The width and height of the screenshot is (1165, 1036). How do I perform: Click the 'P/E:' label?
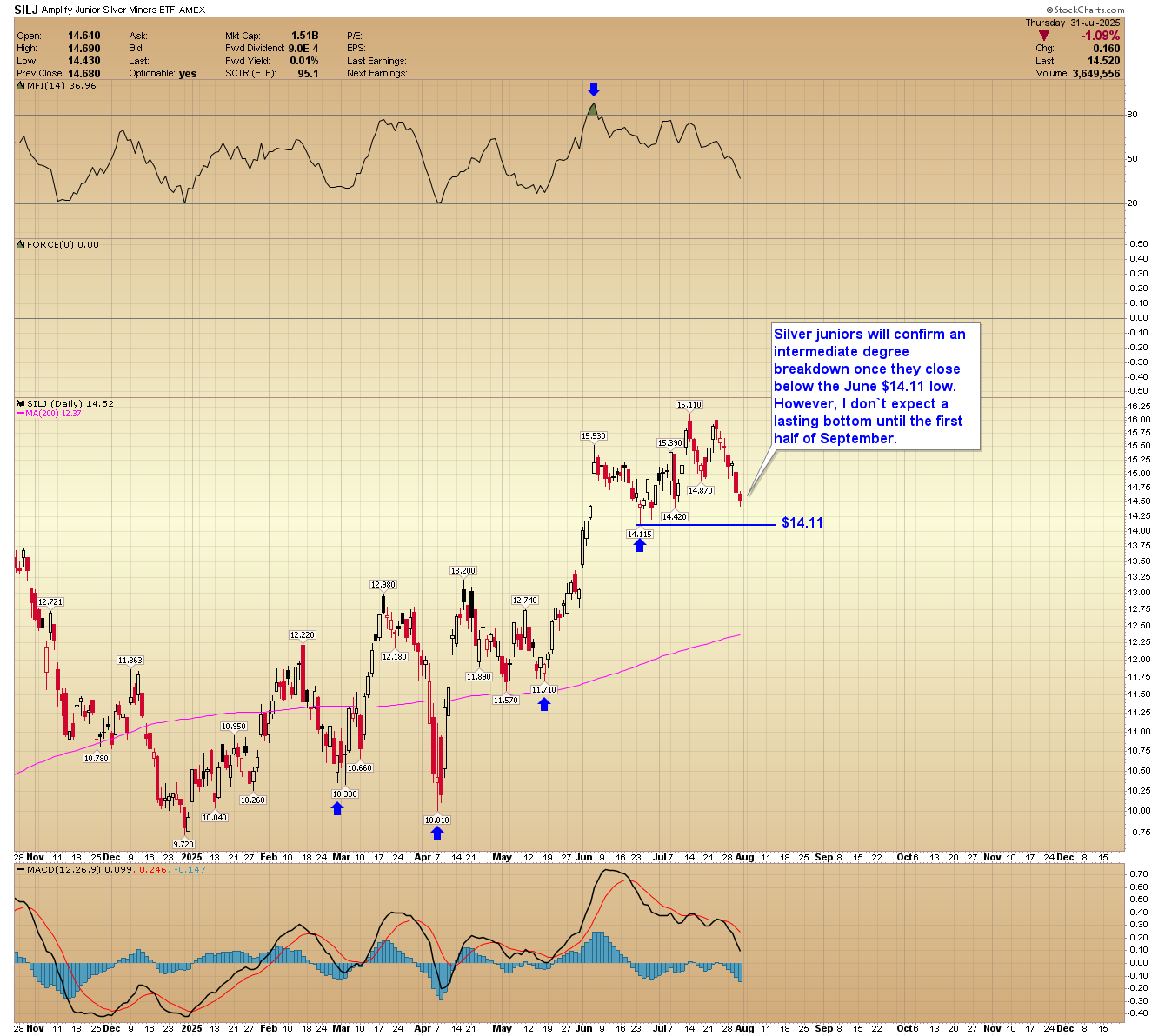(354, 36)
